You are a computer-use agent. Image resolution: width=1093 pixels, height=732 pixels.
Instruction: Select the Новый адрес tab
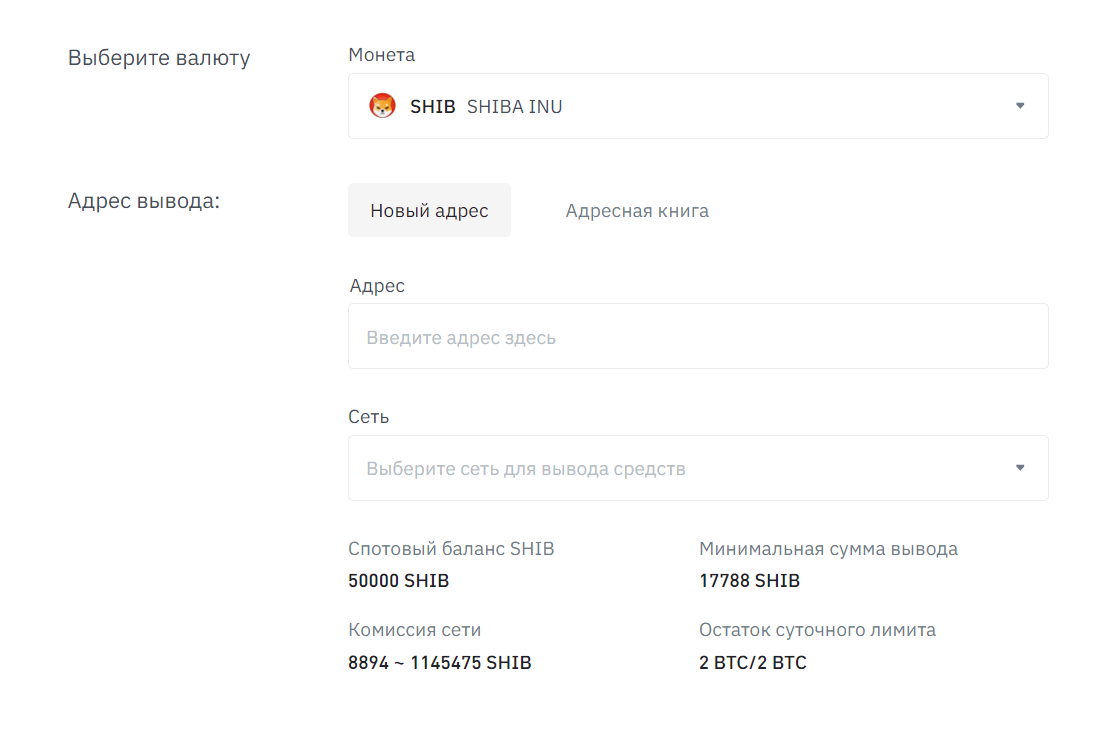pyautogui.click(x=429, y=211)
